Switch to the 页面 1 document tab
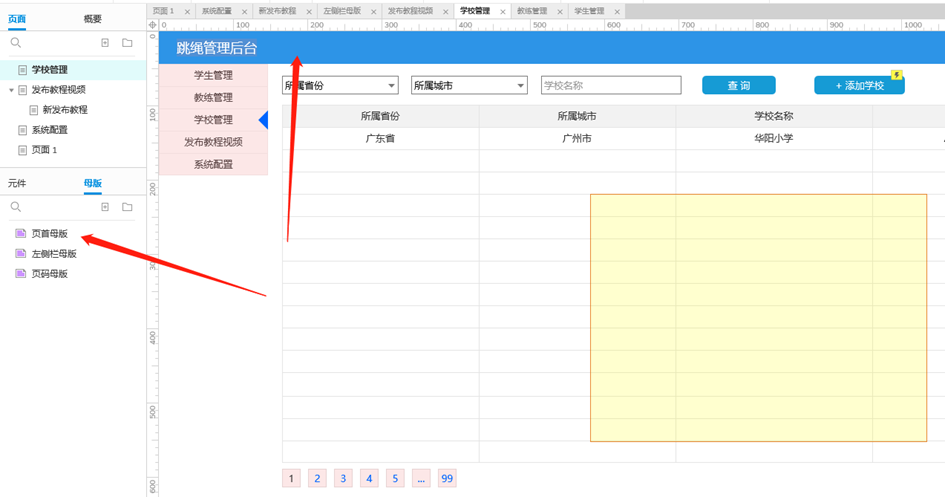 coord(163,11)
